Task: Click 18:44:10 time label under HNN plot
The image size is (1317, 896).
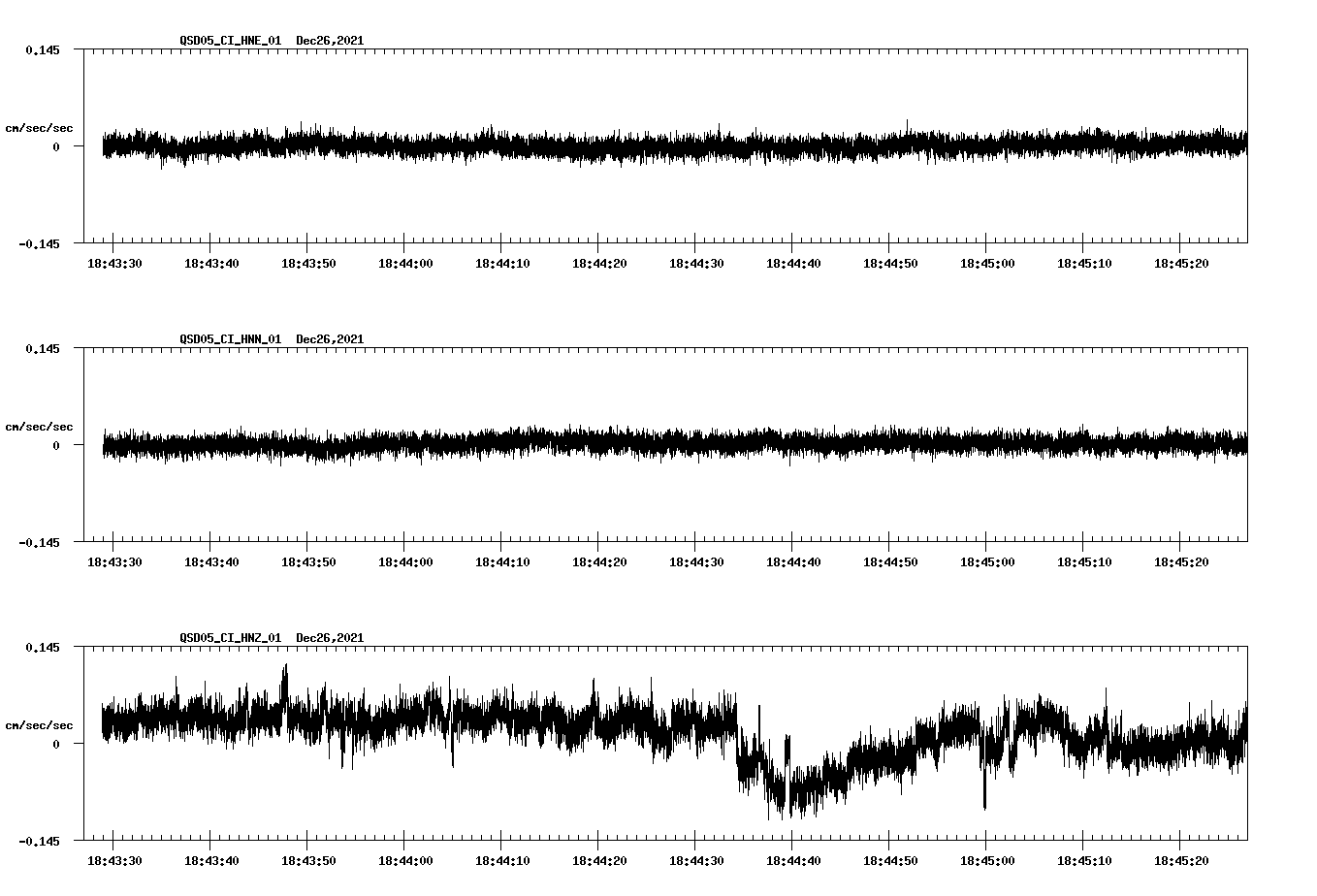Action: [x=502, y=562]
